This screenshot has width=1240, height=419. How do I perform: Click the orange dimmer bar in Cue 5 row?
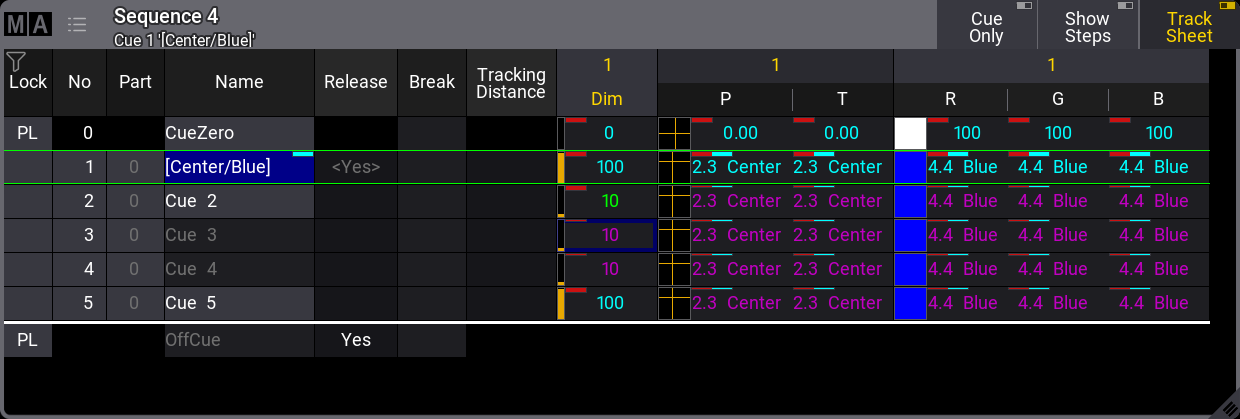(561, 303)
